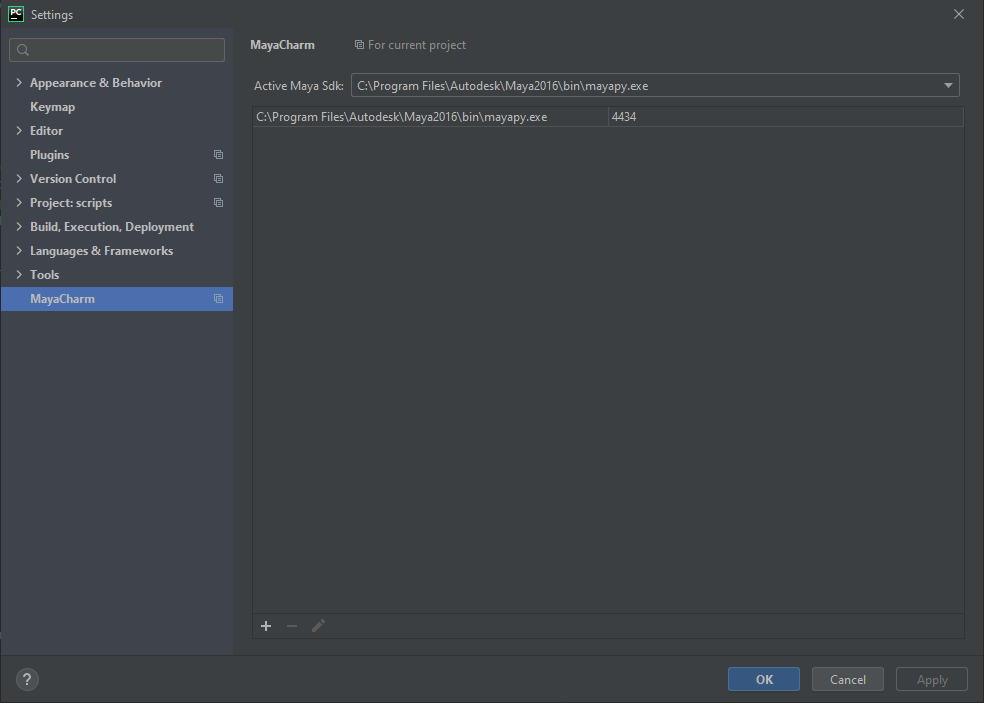Open Active Maya Sdk dropdown arrow

pos(948,85)
